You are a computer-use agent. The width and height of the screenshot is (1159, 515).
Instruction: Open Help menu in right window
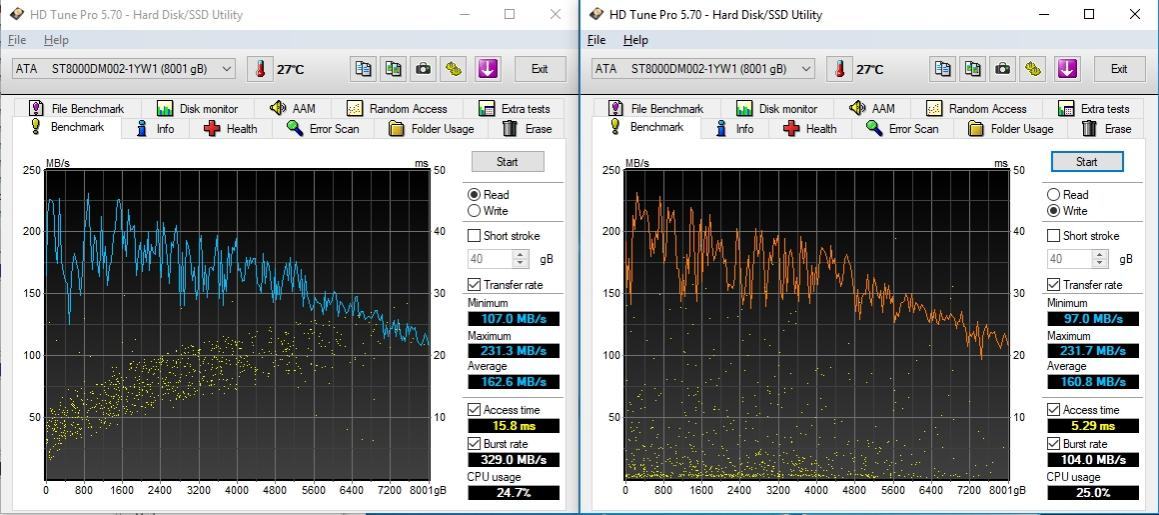pos(636,40)
